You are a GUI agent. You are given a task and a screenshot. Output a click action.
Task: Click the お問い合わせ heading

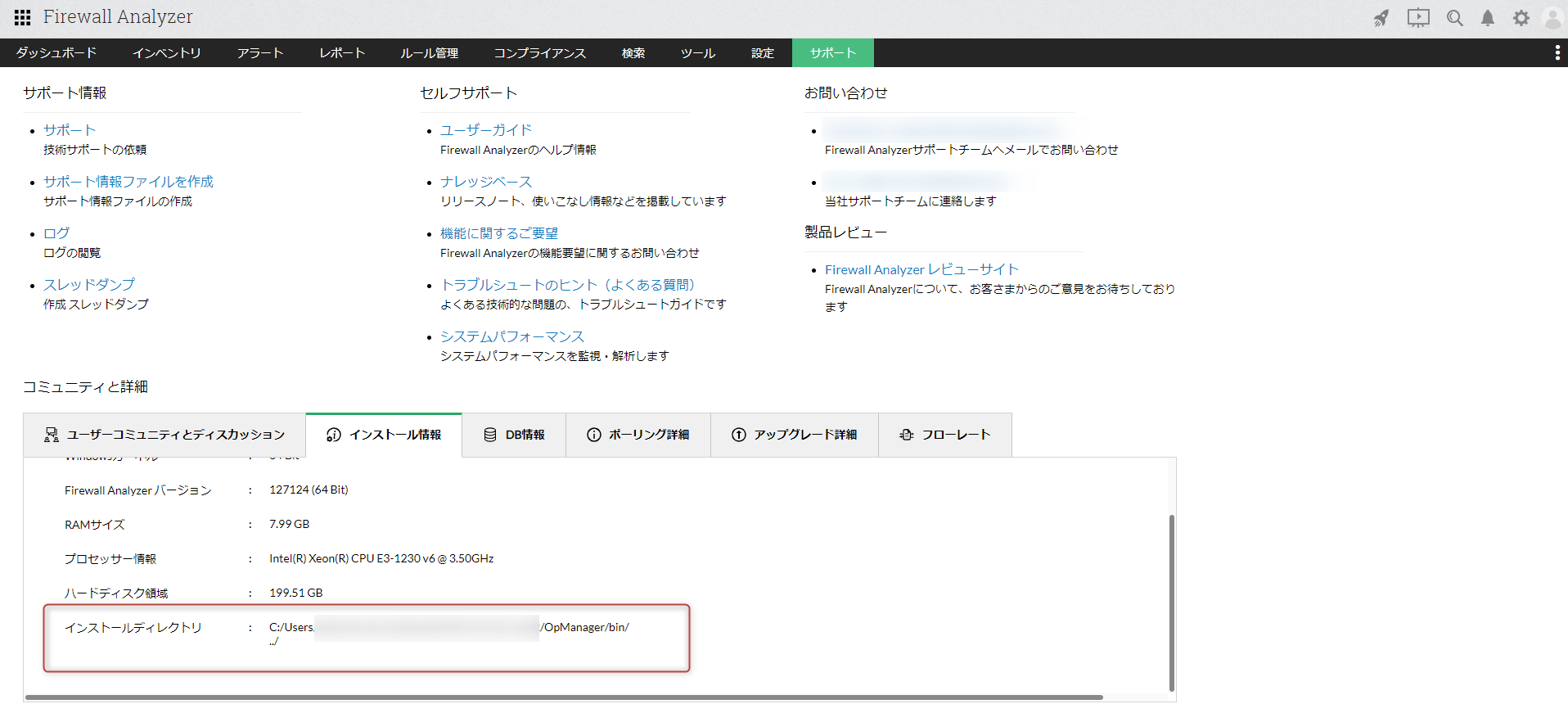[846, 93]
